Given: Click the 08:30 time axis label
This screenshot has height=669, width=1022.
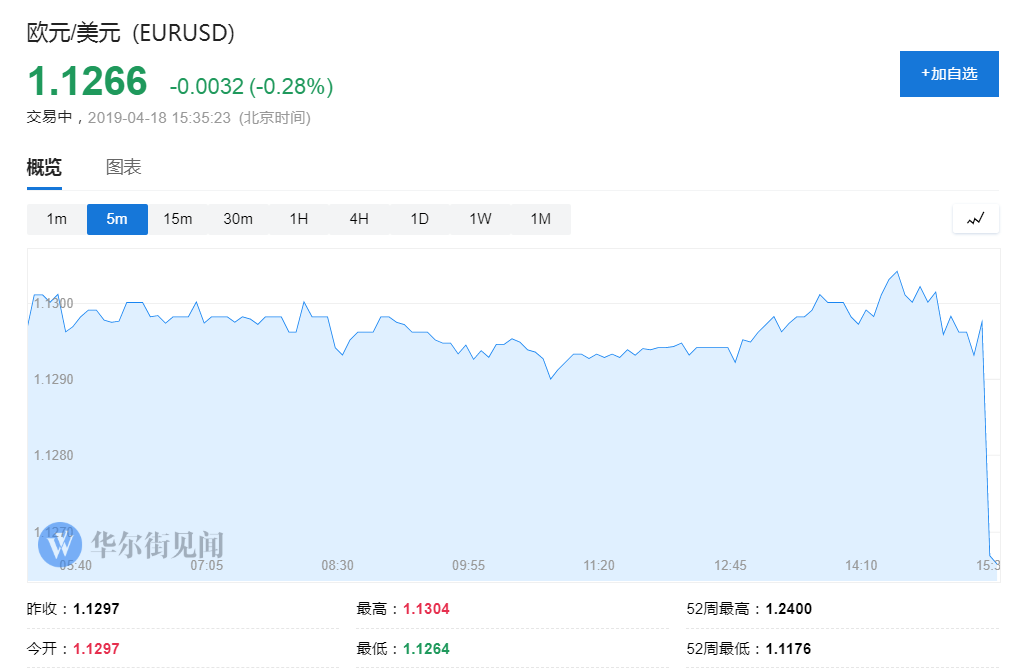Looking at the screenshot, I should pos(337,565).
